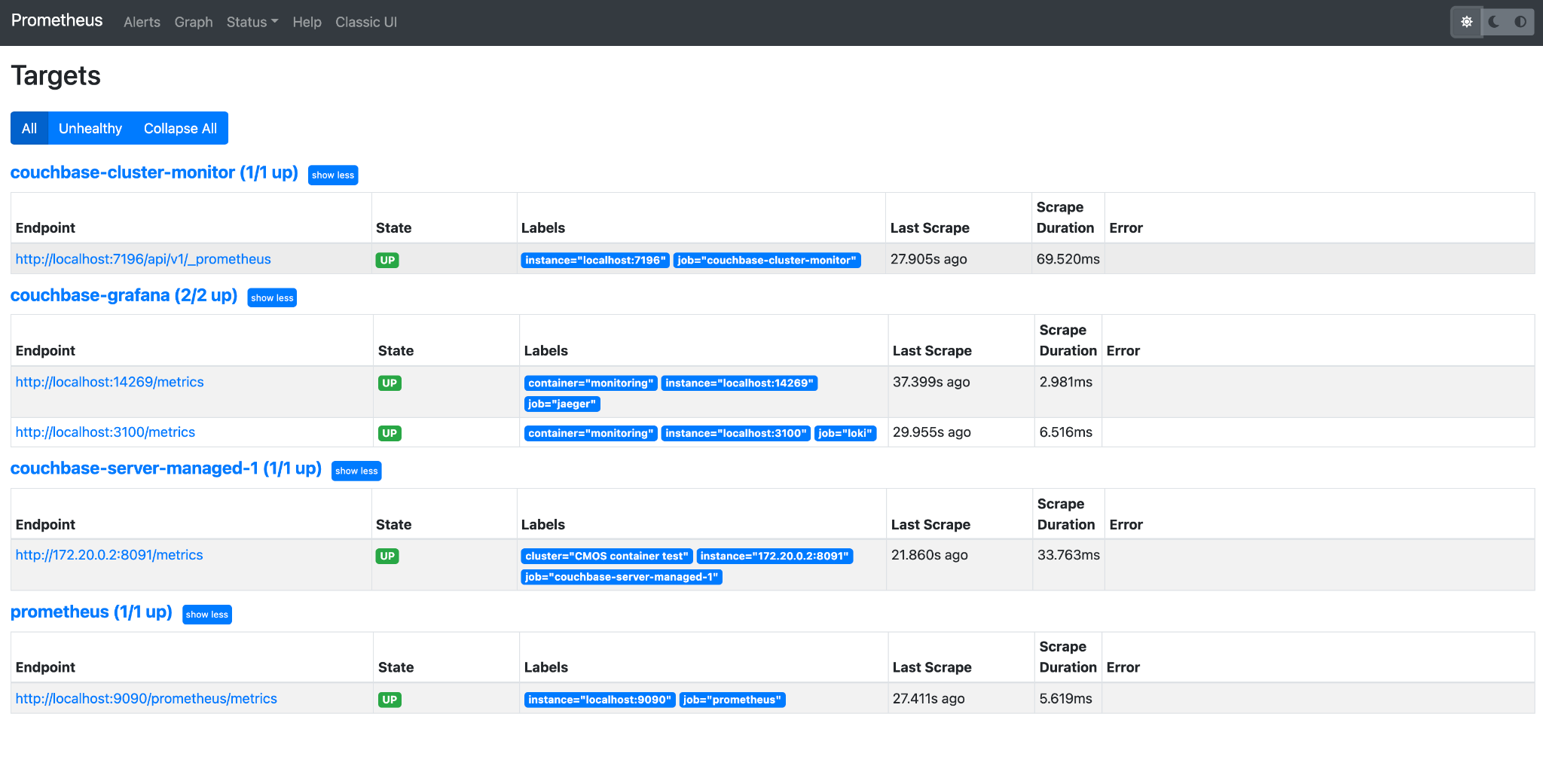This screenshot has height=784, width=1543.
Task: Collapse couchbase-server-managed-1 with show less
Action: [x=356, y=471]
